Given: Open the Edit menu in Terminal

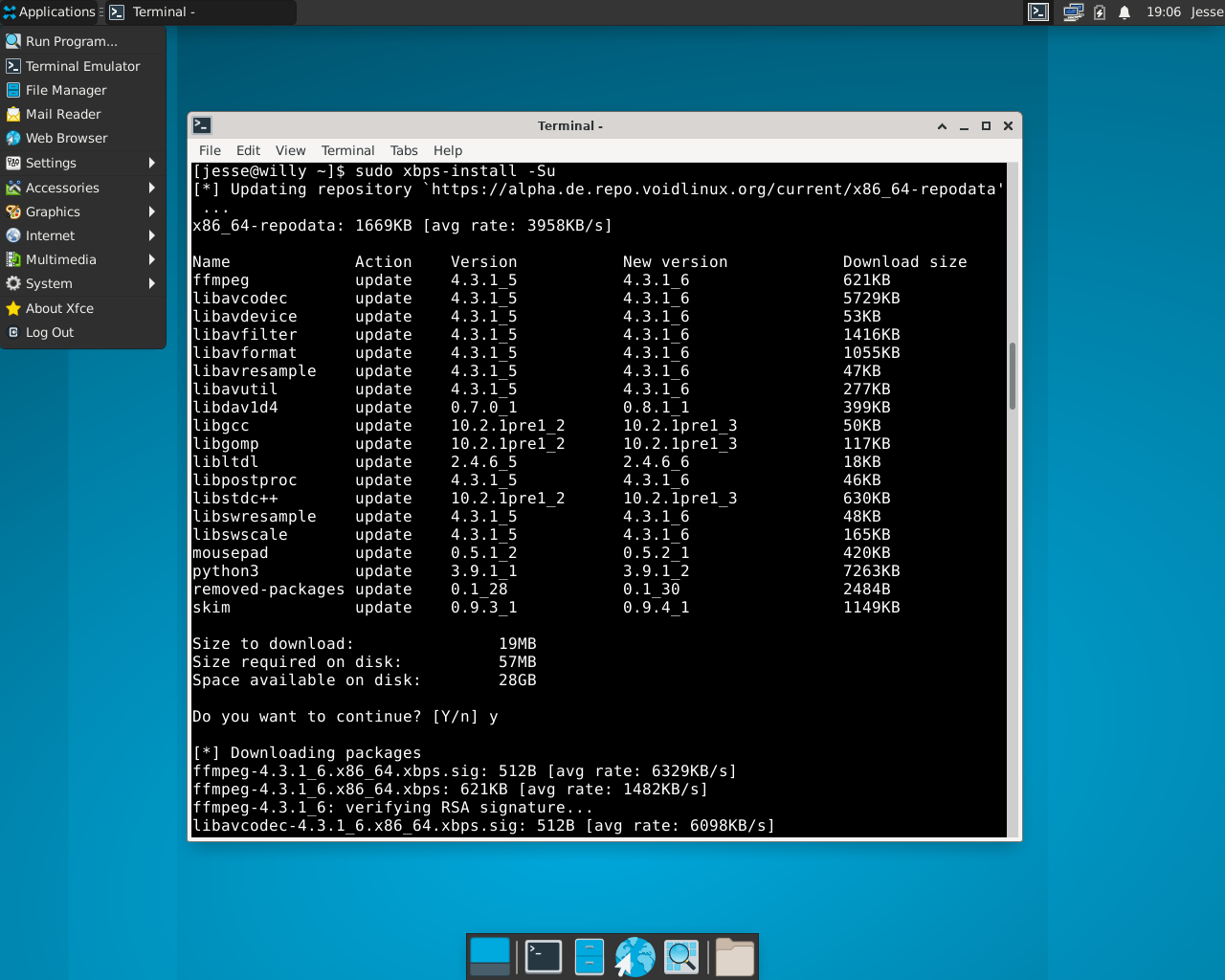Looking at the screenshot, I should (x=248, y=150).
